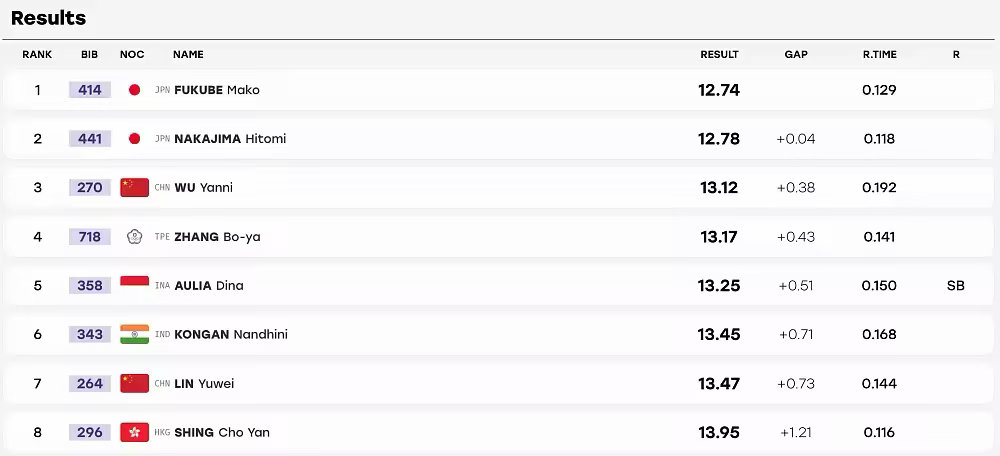
Task: Sort by the RANK column header
Action: [37, 55]
